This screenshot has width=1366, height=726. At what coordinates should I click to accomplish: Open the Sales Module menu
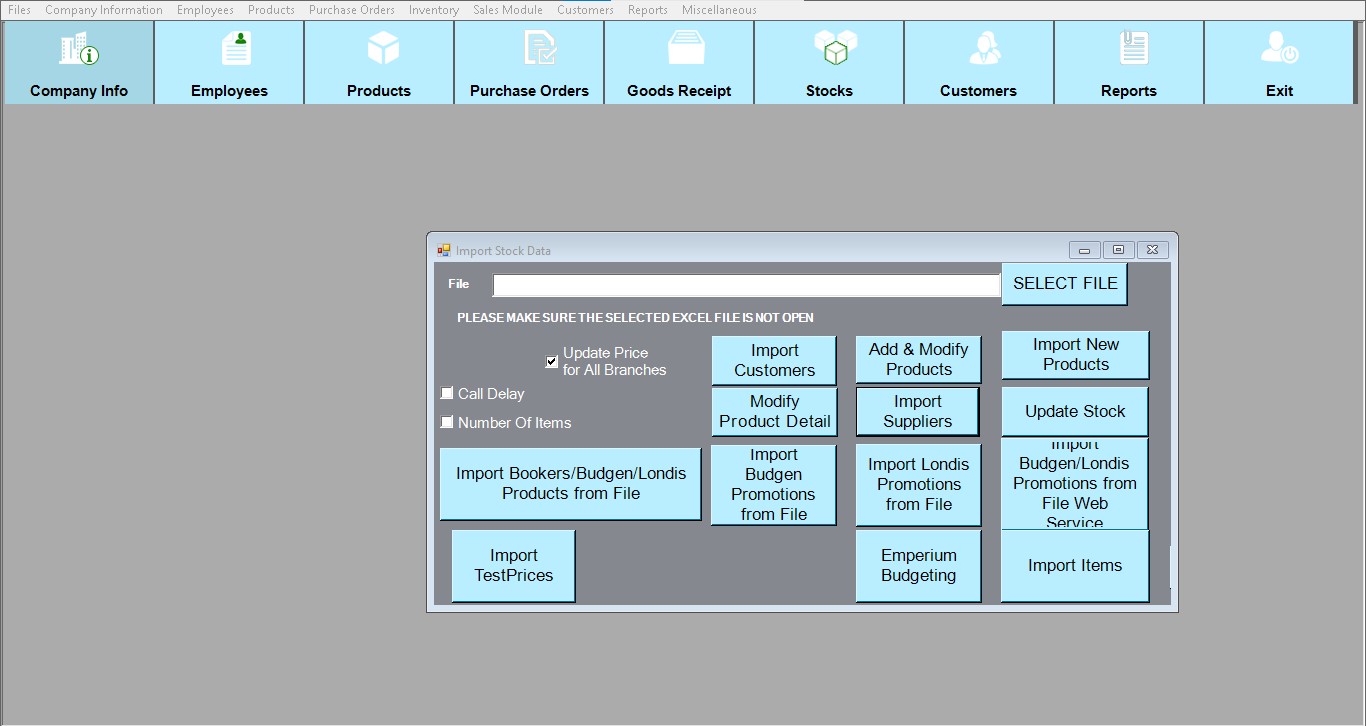pyautogui.click(x=507, y=10)
